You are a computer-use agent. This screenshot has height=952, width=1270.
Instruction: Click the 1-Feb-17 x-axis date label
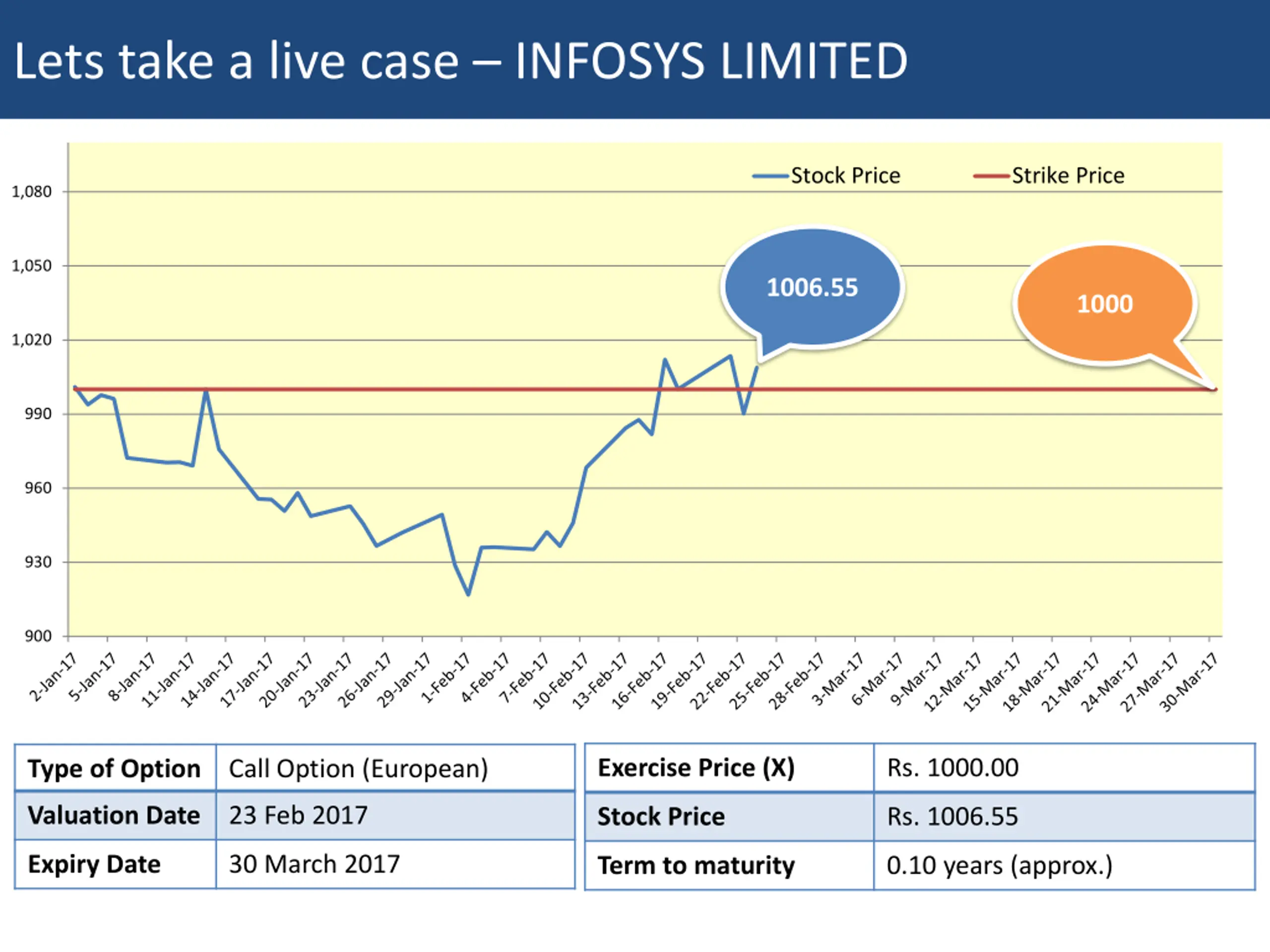(446, 678)
